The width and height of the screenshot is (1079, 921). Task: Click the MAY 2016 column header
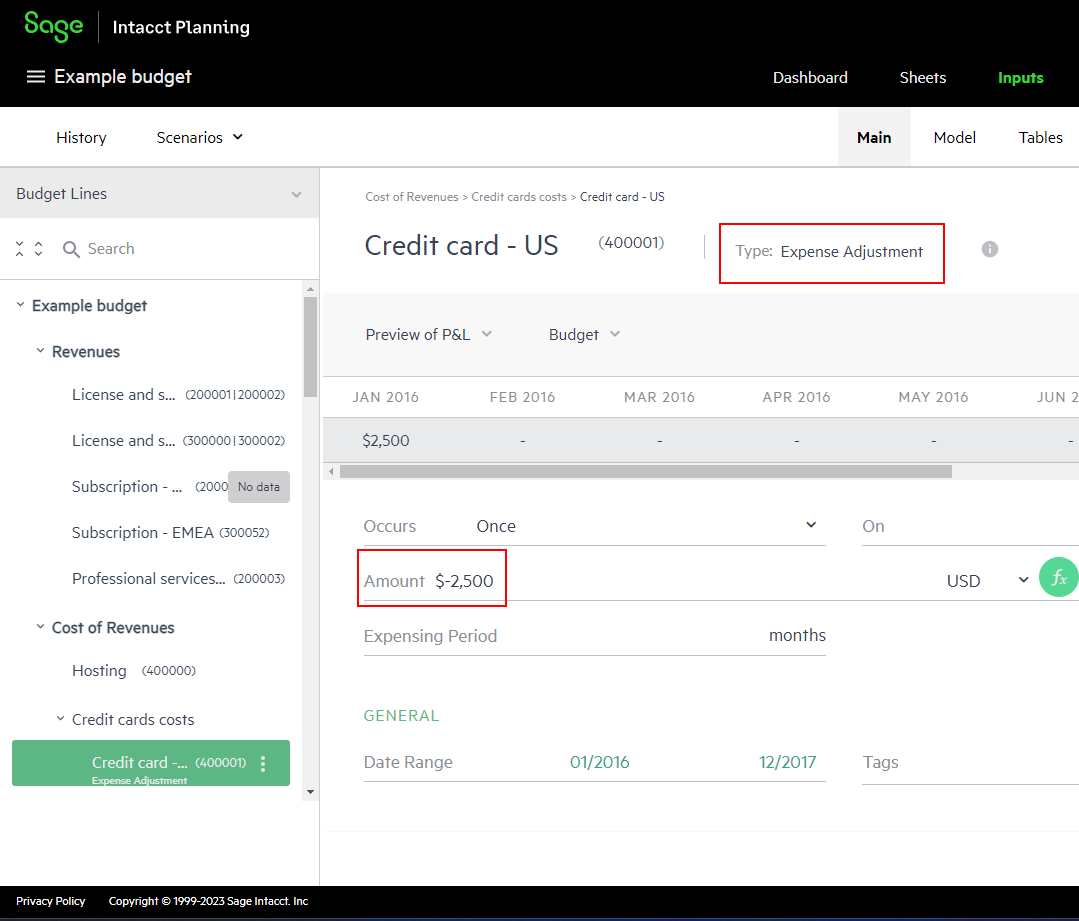point(933,397)
